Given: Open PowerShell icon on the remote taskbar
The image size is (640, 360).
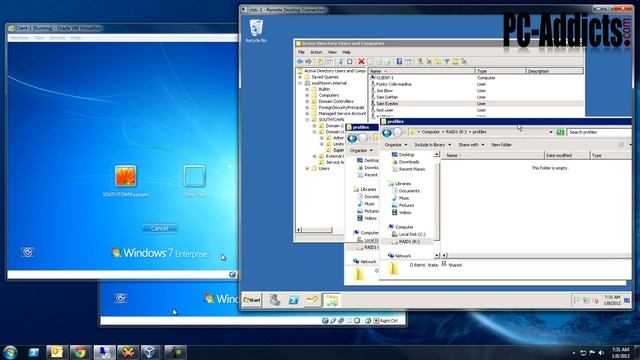Looking at the screenshot, I should point(293,300).
